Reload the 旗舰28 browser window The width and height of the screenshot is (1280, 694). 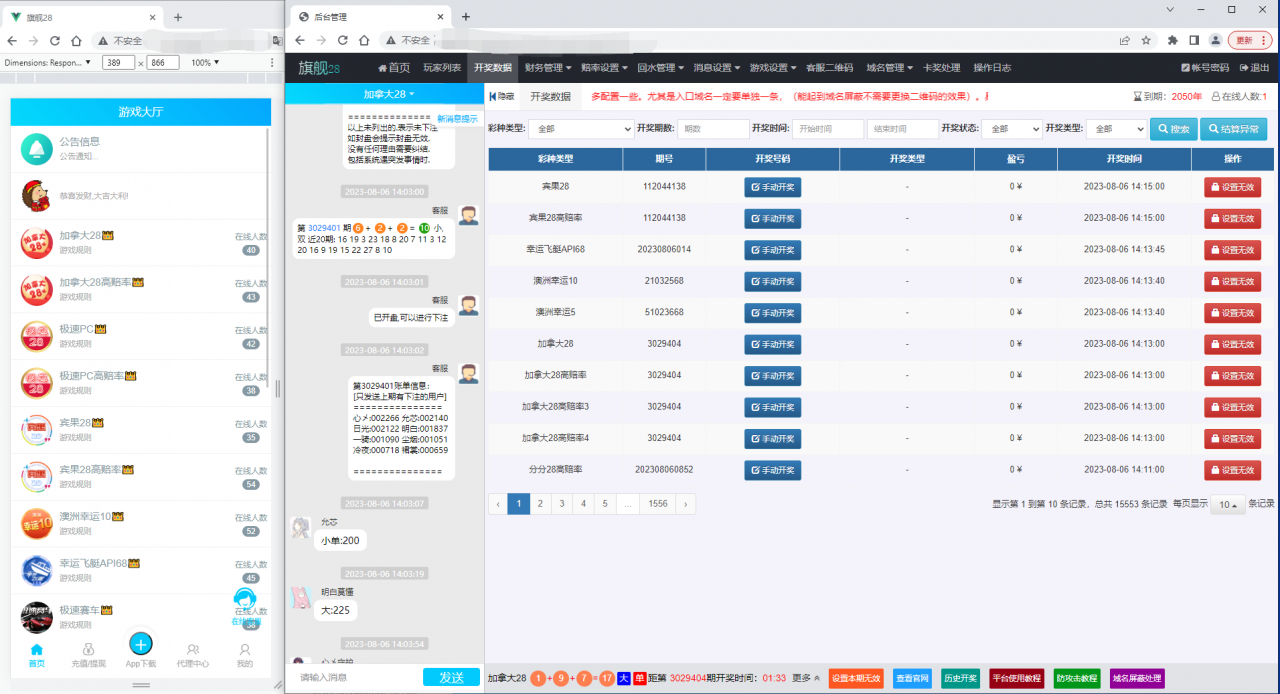click(x=55, y=41)
